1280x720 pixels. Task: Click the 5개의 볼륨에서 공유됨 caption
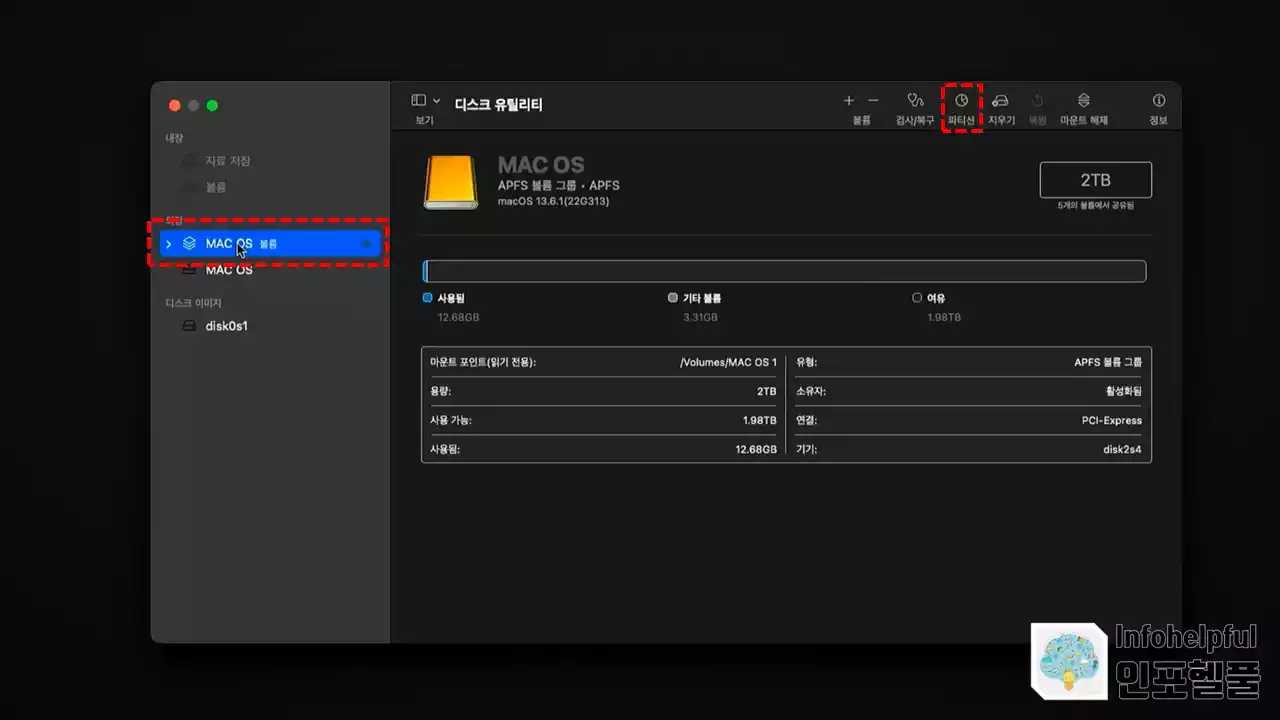[1096, 205]
